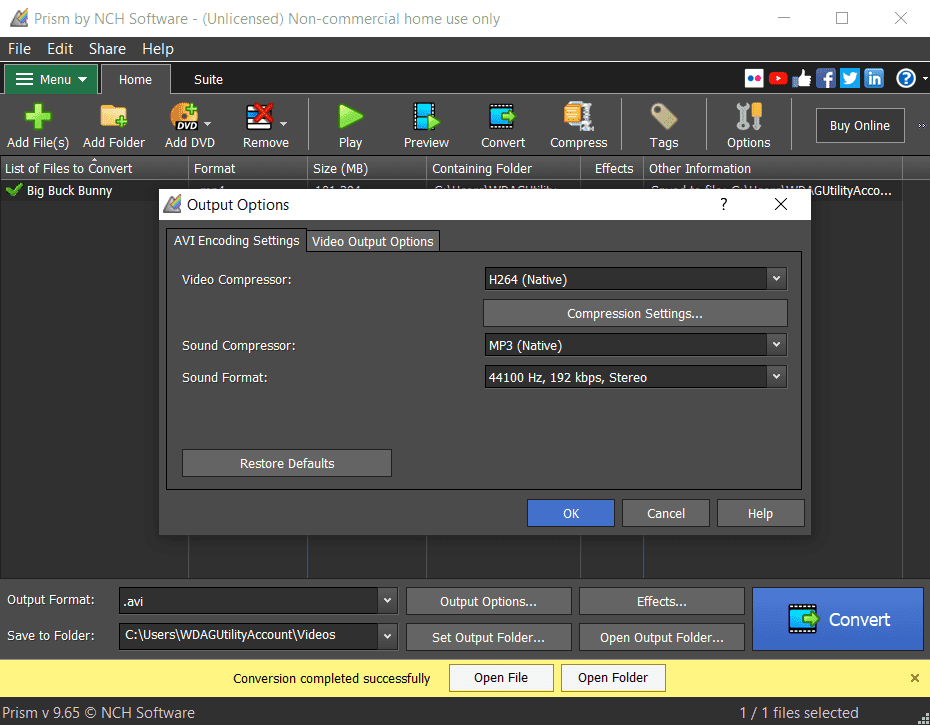The width and height of the screenshot is (930, 725).
Task: Switch to the Suite tab
Action: click(x=208, y=80)
